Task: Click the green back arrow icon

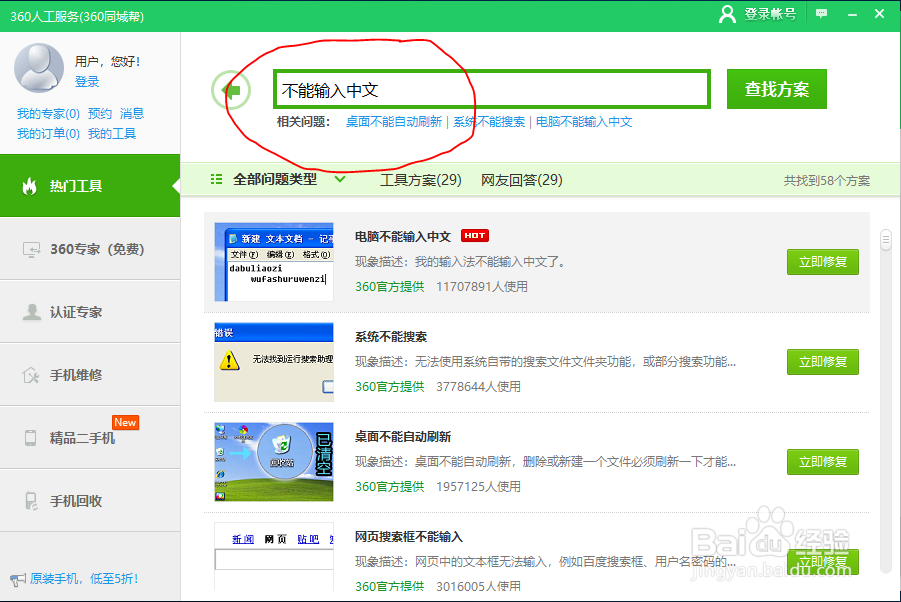Action: (x=231, y=90)
